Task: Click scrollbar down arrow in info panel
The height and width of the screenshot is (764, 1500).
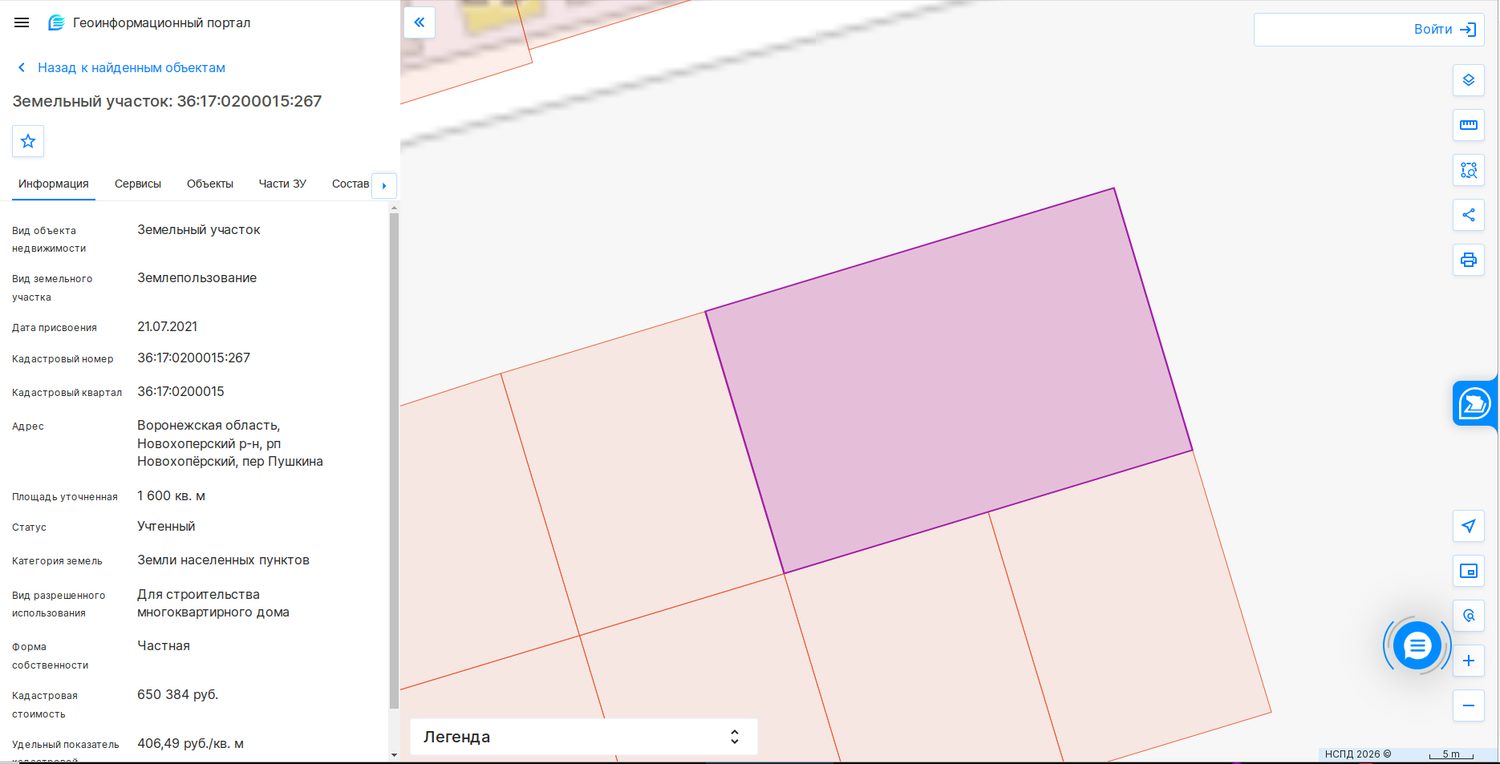Action: (394, 755)
